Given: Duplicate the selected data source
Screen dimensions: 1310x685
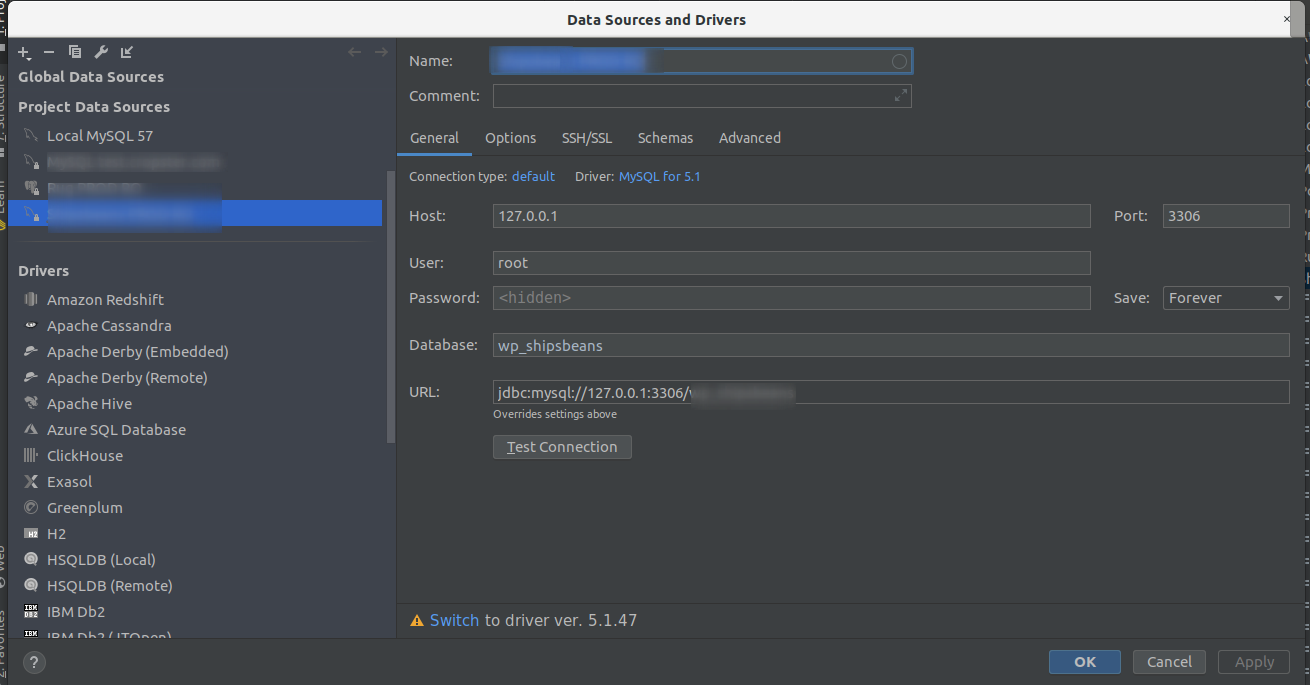Looking at the screenshot, I should point(75,52).
